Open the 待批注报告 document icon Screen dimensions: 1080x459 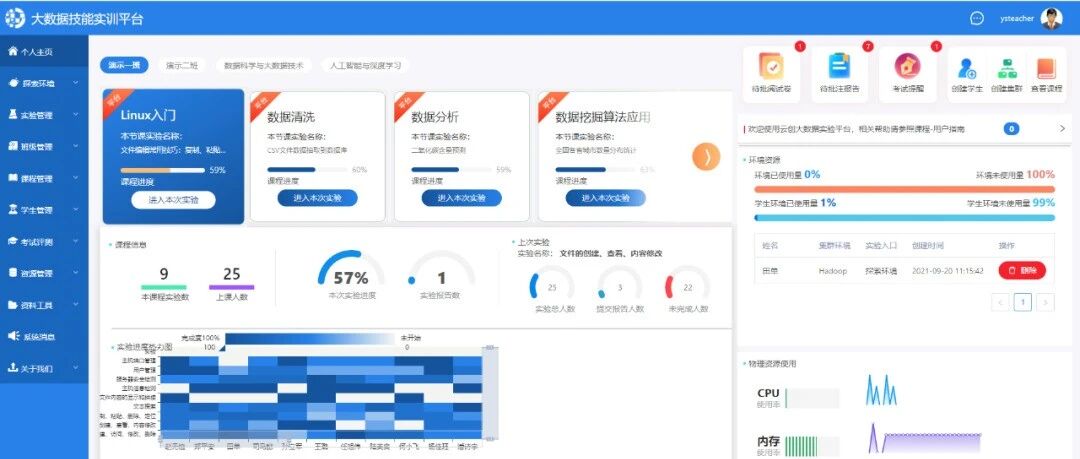pos(839,66)
